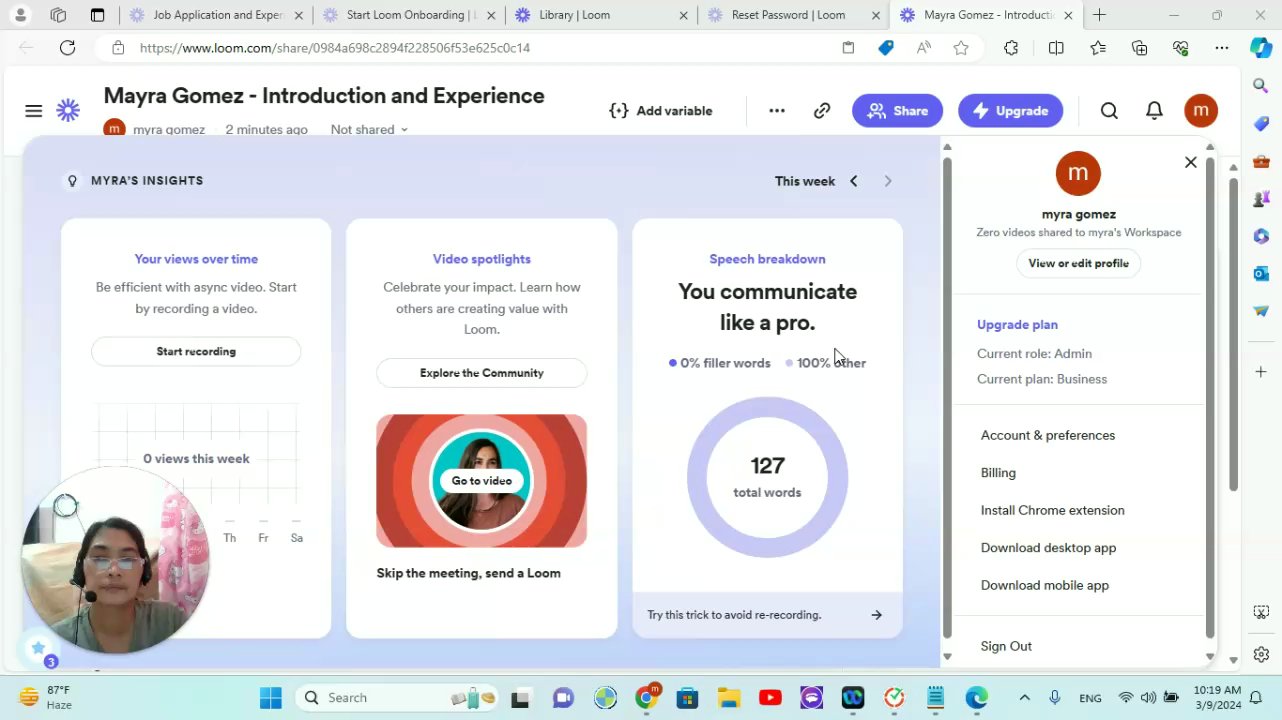Open Edge collections icon

(1139, 48)
